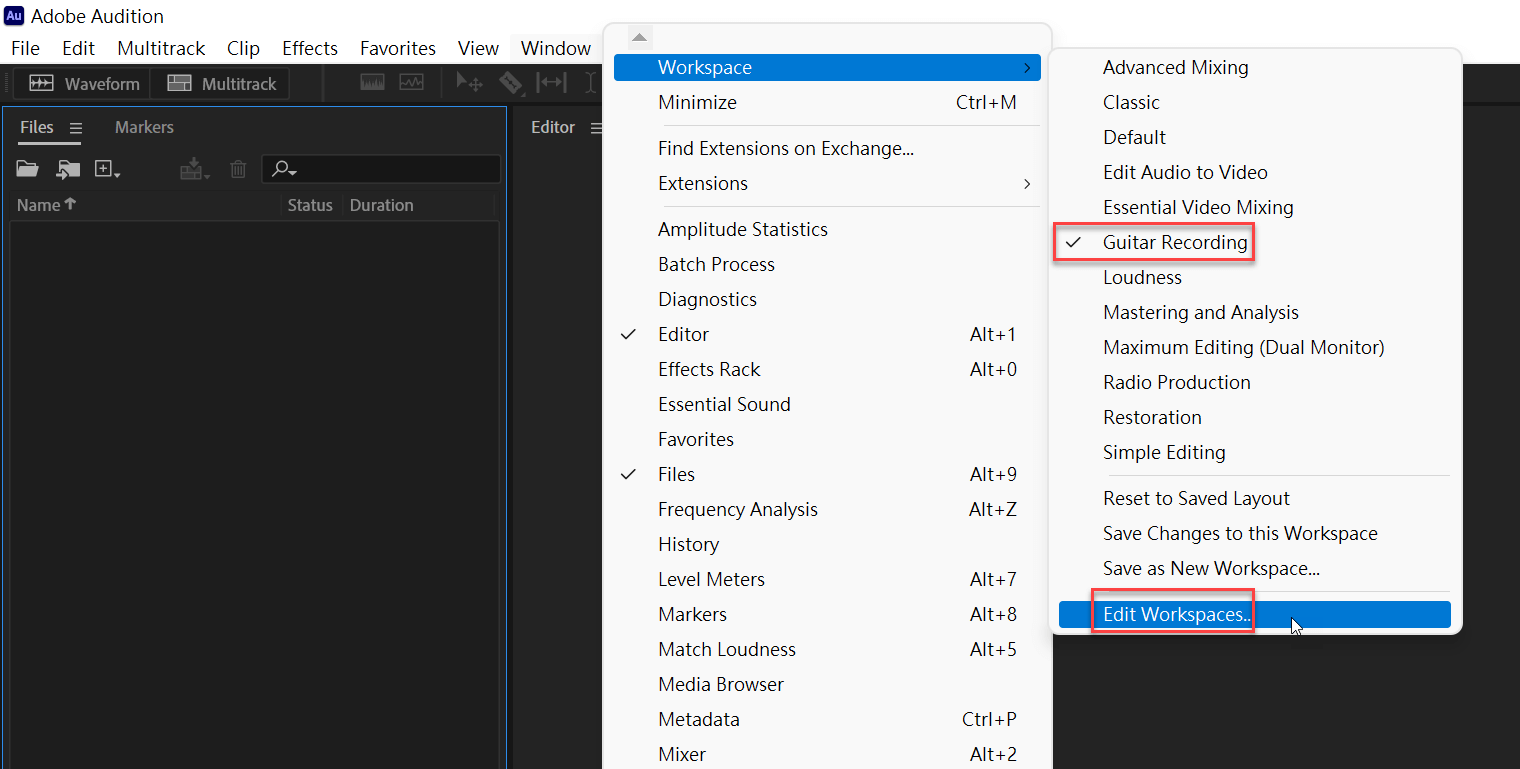Open the search filter magnifier dropdown
Viewport: 1520px width, 769px height.
pos(285,169)
